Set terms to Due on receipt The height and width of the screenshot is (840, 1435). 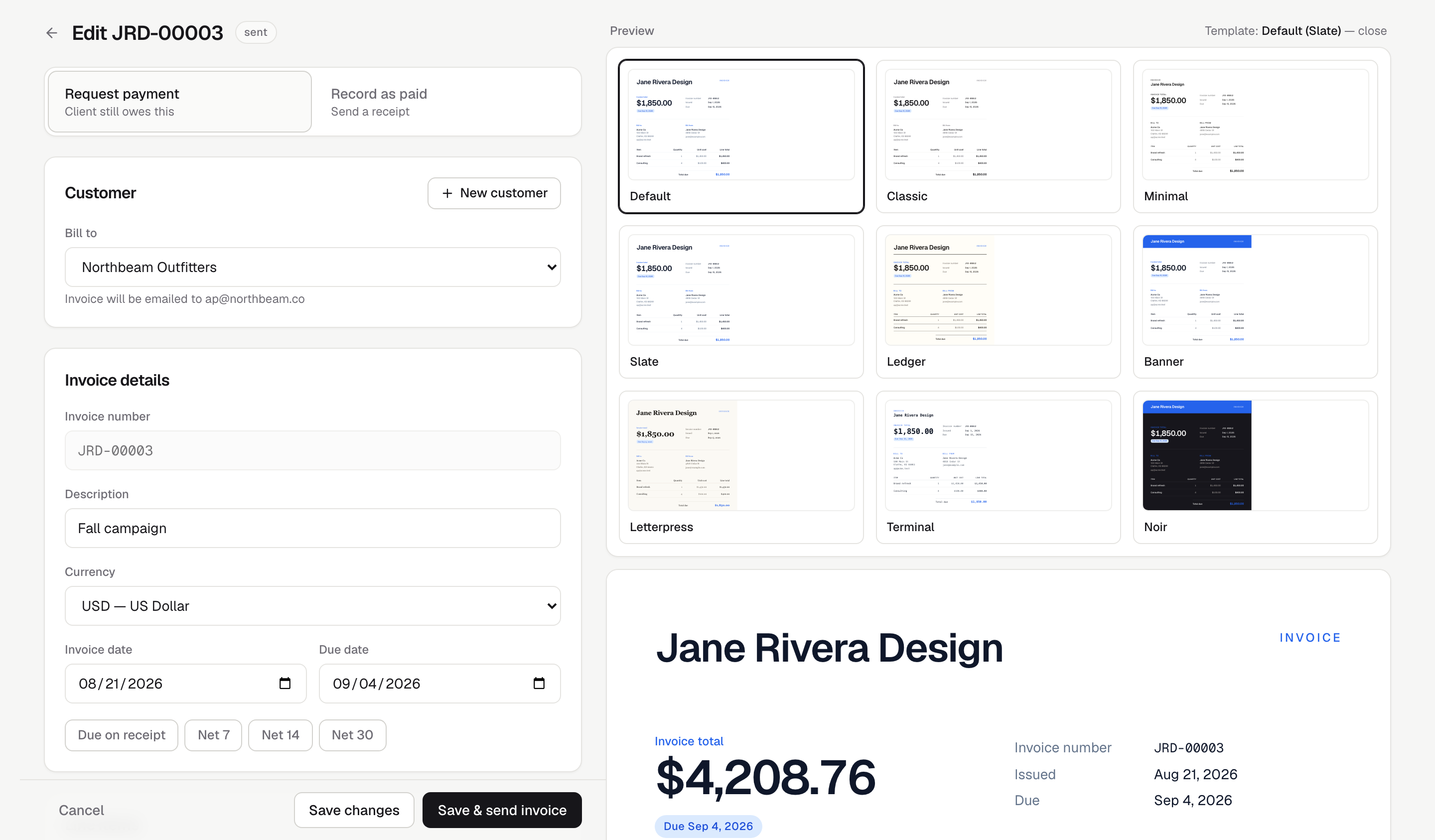(121, 735)
